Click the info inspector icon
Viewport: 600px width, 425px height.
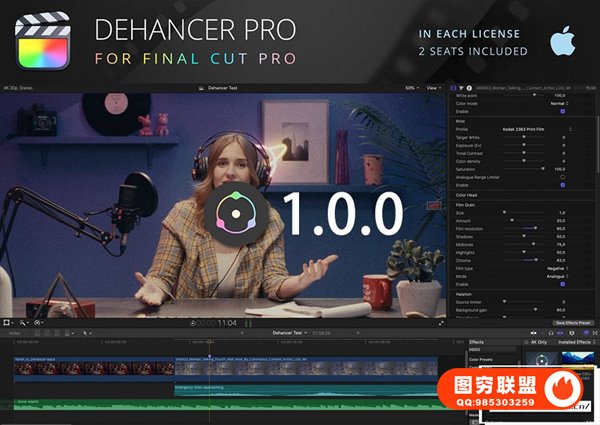[470, 88]
